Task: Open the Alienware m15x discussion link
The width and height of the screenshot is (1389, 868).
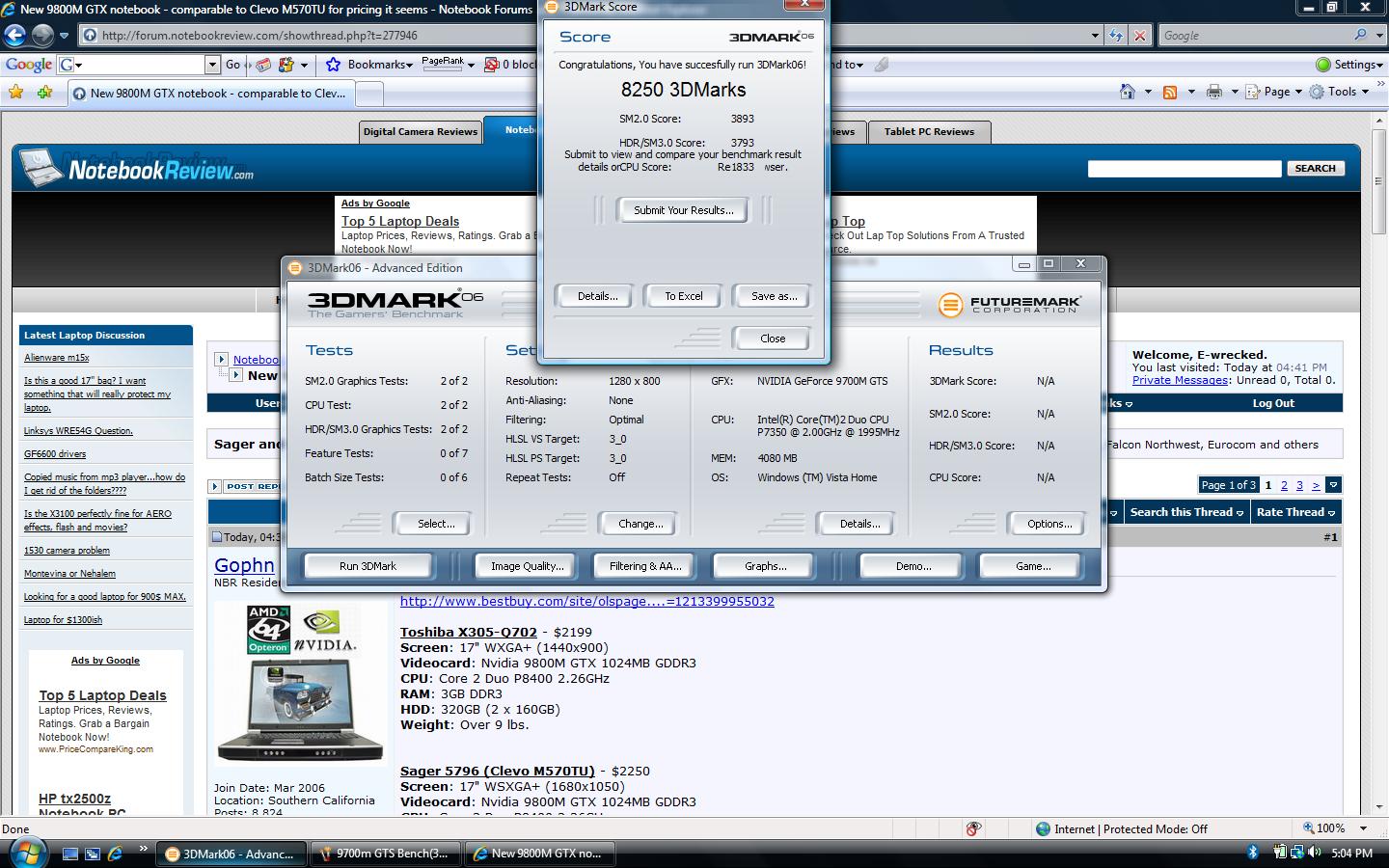Action: (56, 358)
